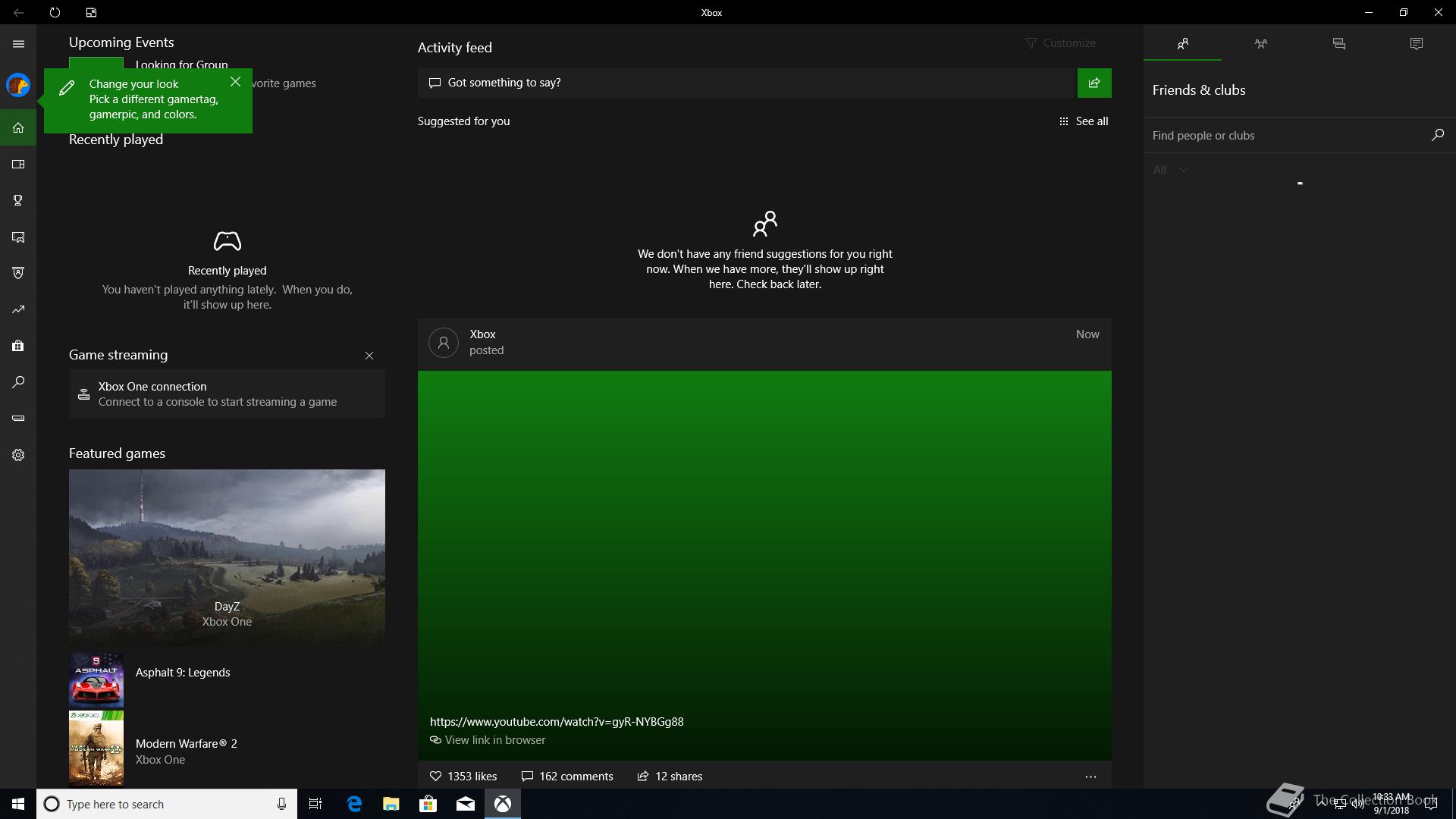Open My games sidebar icon
1456x819 pixels.
point(18,164)
